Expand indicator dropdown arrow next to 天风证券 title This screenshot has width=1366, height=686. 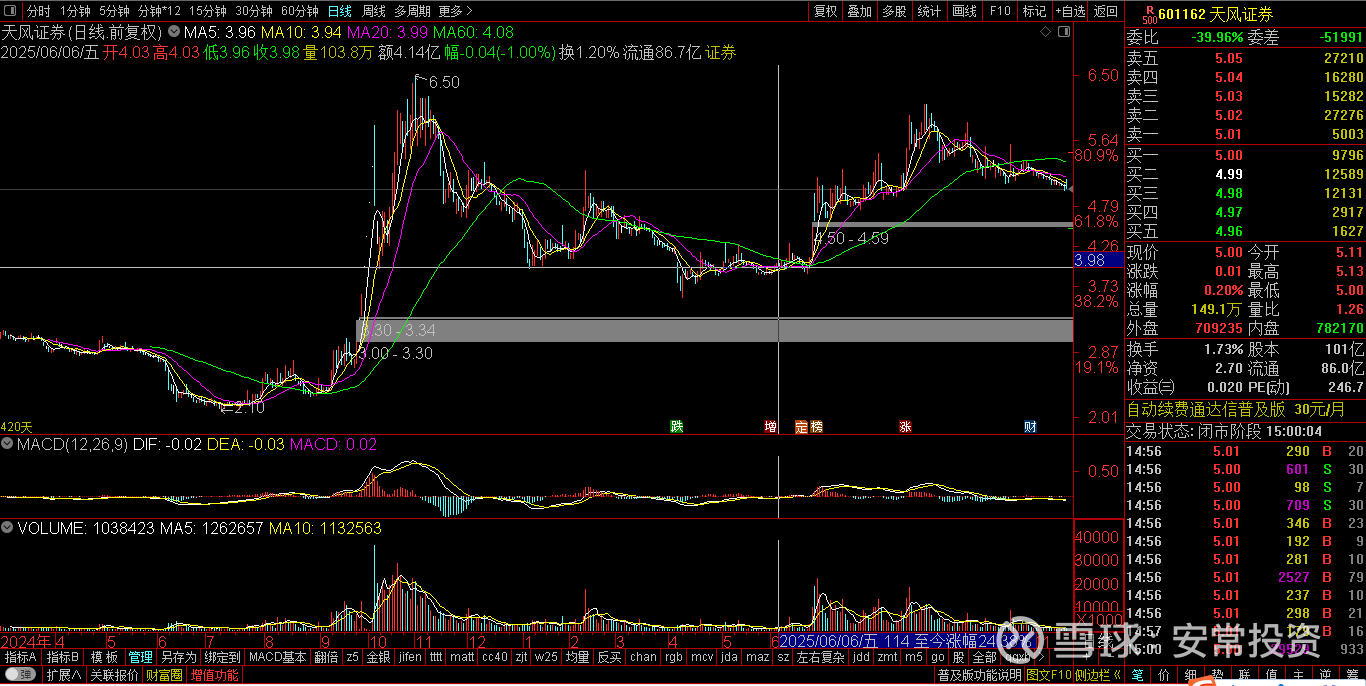[x=173, y=32]
